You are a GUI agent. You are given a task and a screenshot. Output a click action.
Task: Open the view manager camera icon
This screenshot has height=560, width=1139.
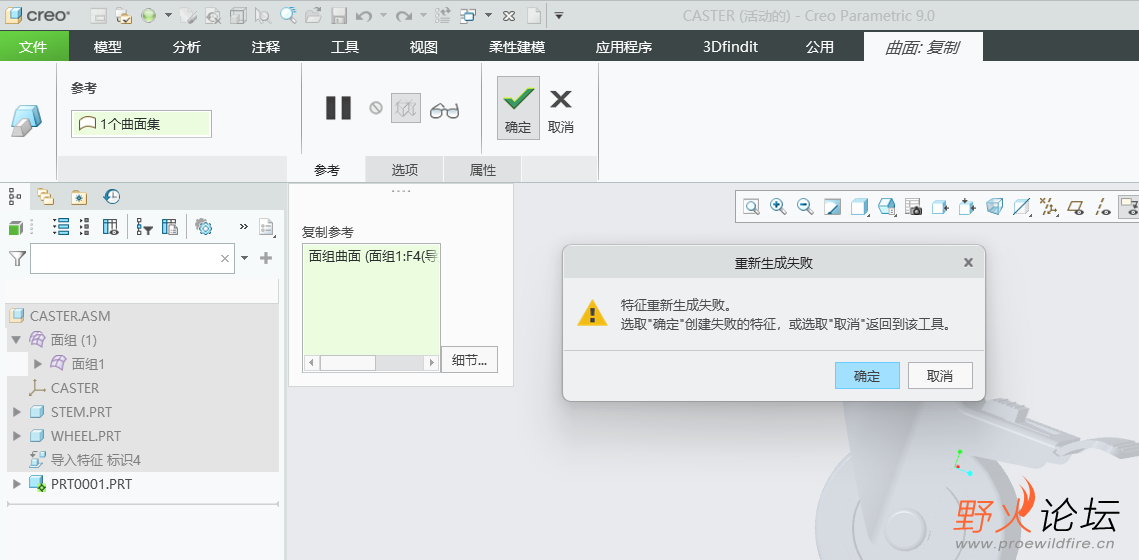coord(913,208)
